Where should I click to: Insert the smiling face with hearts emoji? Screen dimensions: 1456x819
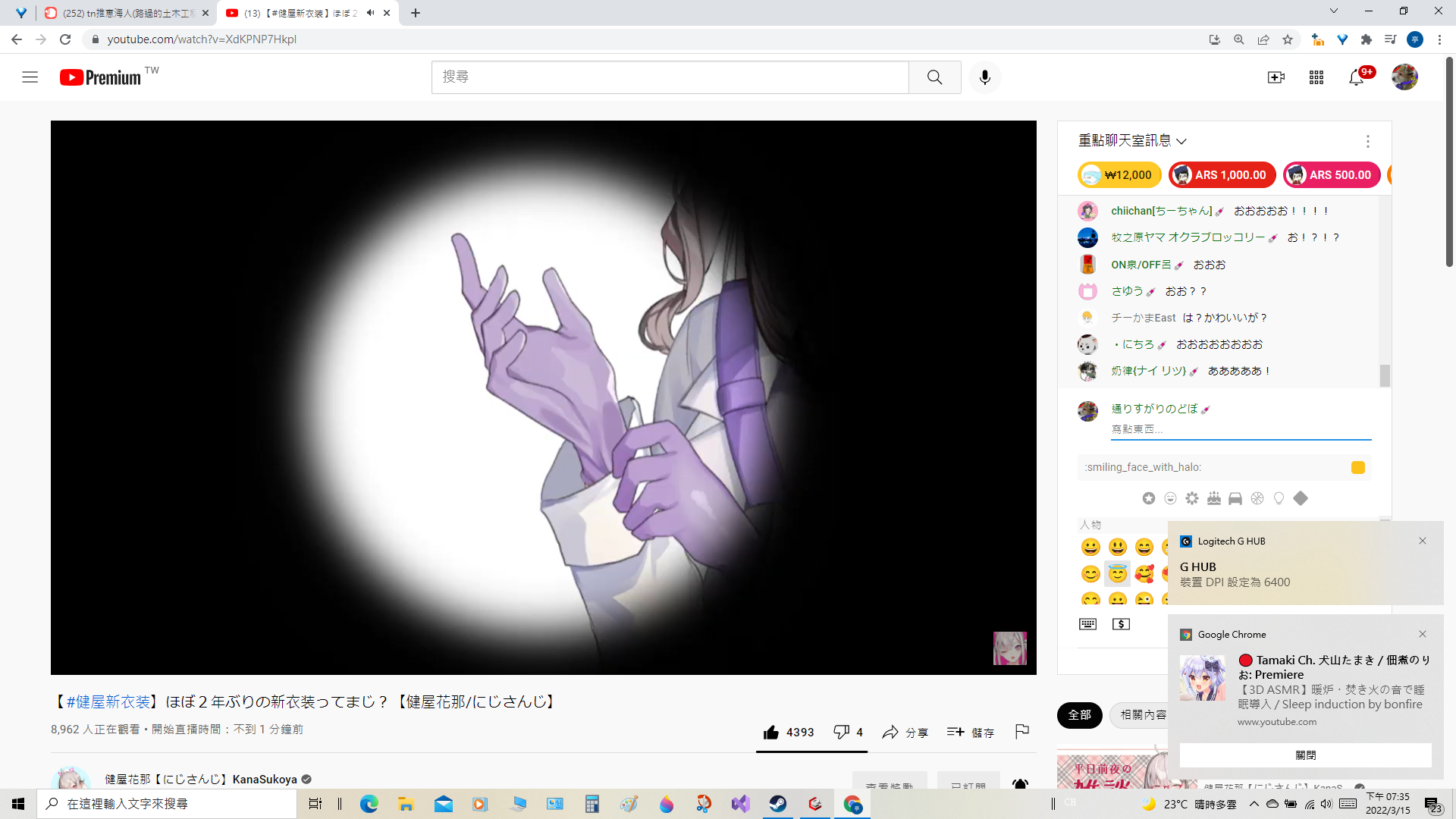click(x=1144, y=574)
